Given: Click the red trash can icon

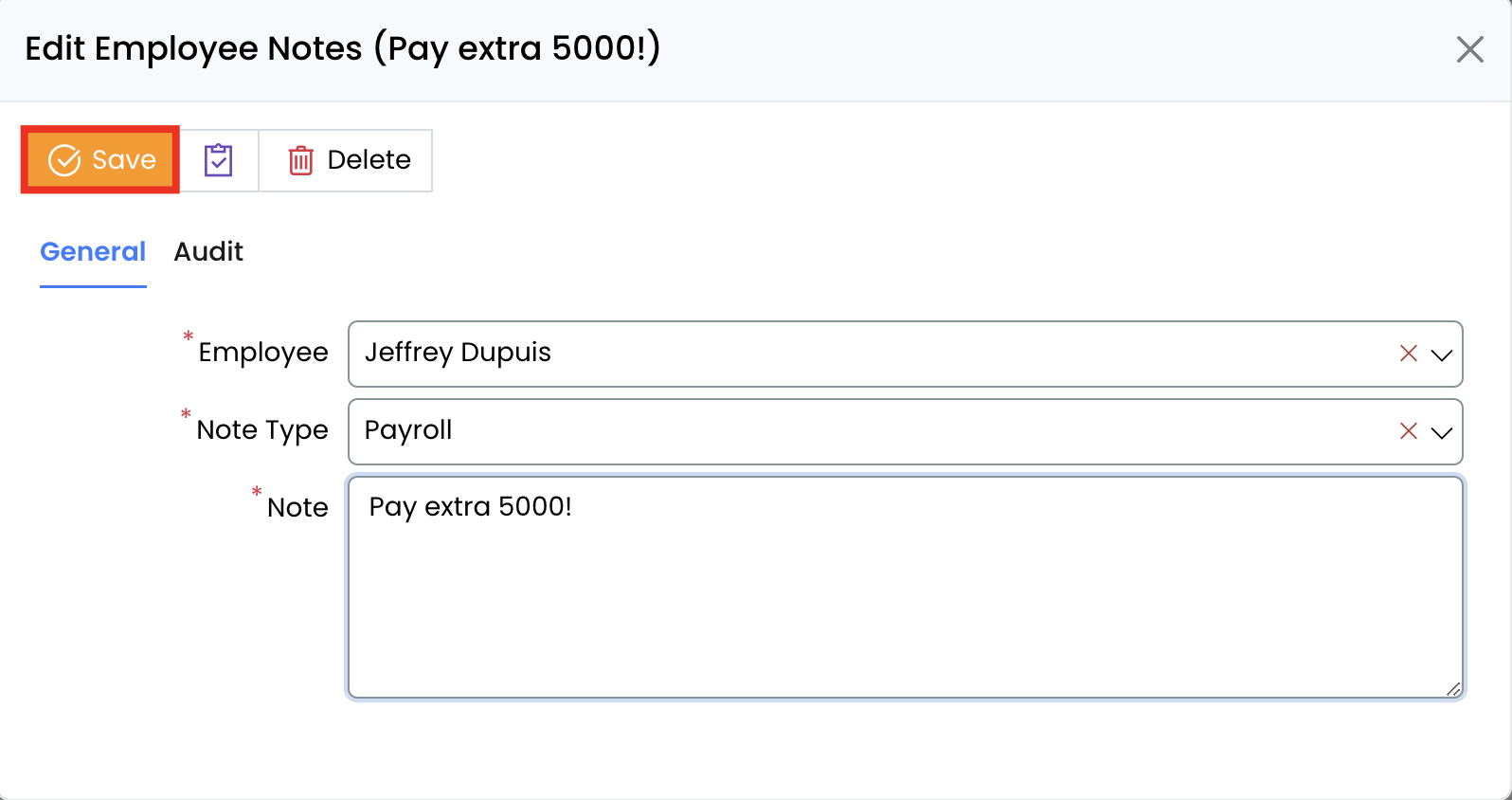Looking at the screenshot, I should tap(300, 160).
